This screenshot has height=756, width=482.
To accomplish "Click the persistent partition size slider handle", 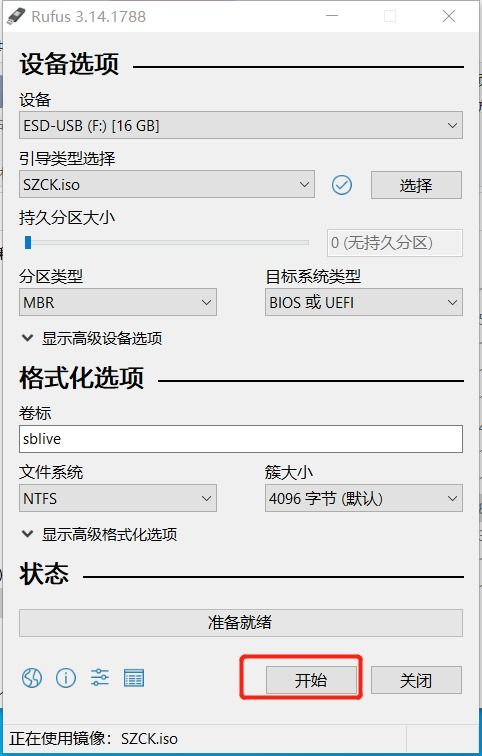I will (x=28, y=242).
